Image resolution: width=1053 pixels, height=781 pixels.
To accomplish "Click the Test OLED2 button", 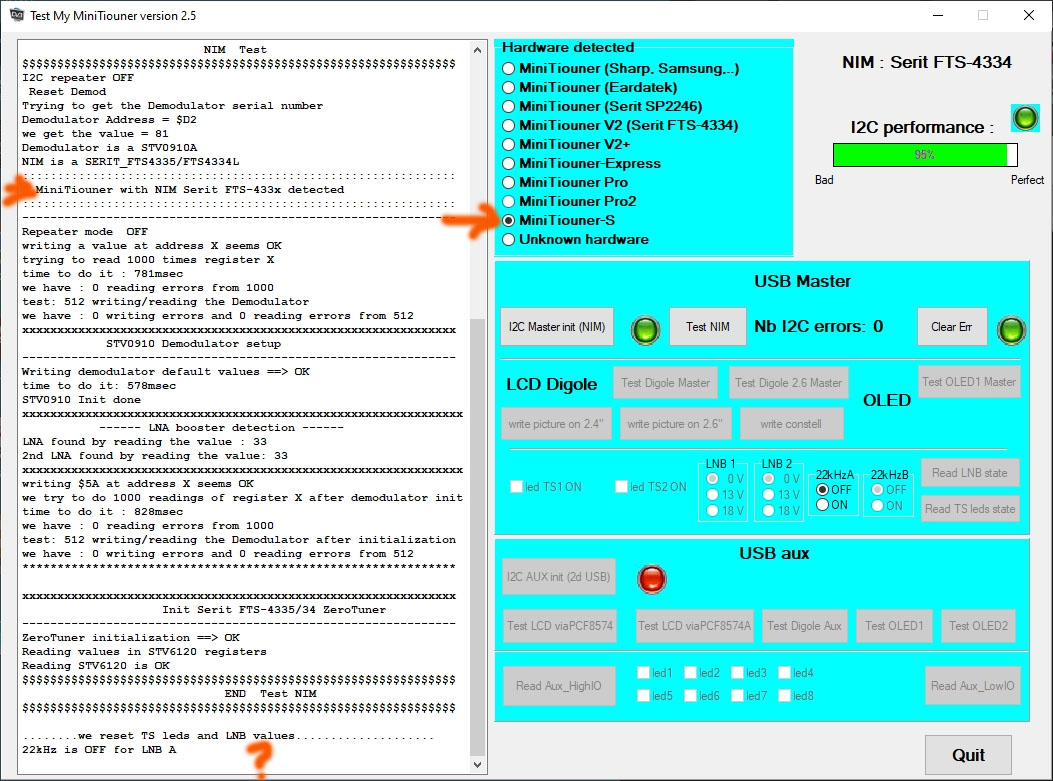I will [978, 626].
